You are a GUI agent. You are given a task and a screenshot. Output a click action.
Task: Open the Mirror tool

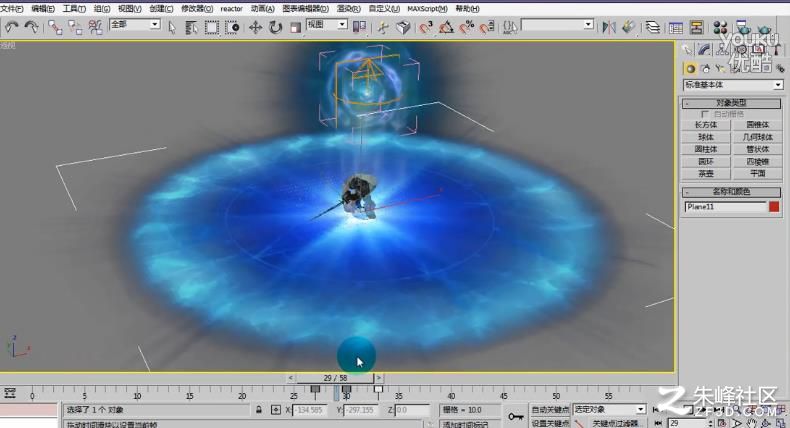609,27
